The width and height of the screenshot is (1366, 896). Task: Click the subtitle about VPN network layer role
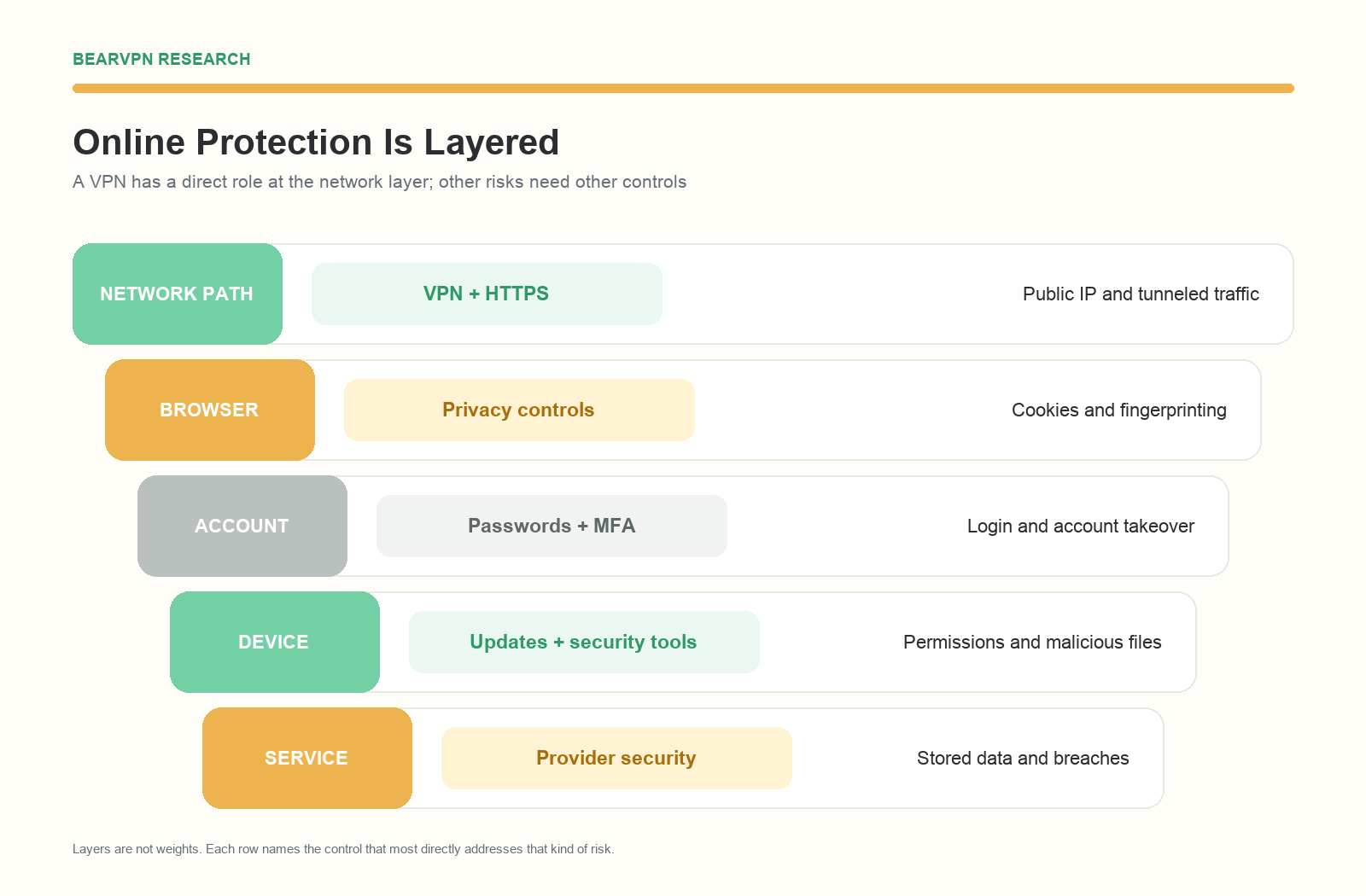point(380,182)
